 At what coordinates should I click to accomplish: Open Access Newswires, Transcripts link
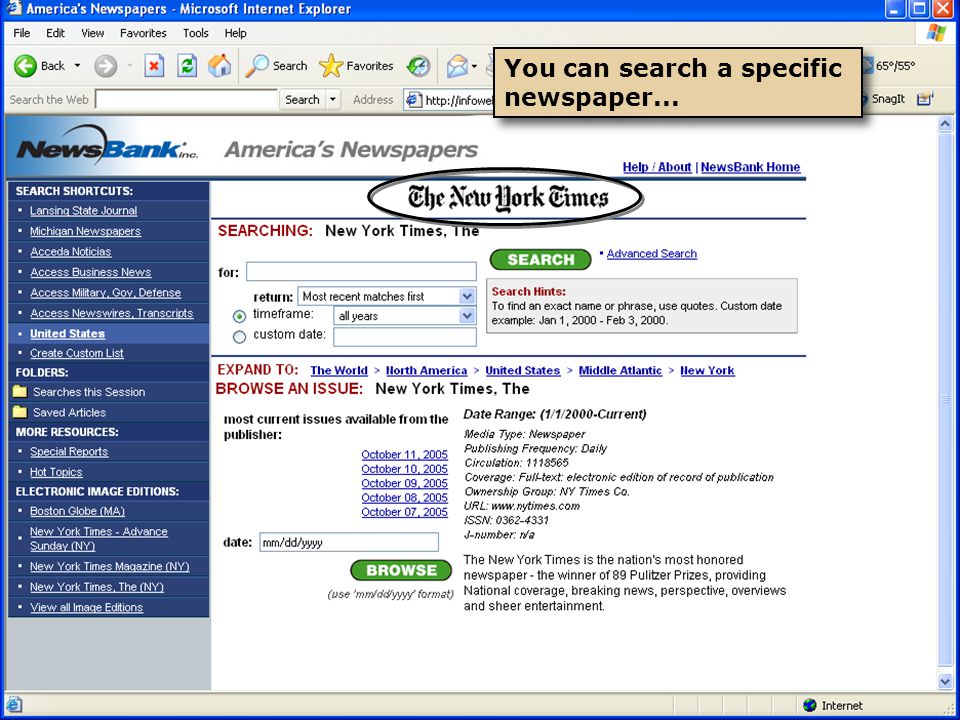point(111,313)
